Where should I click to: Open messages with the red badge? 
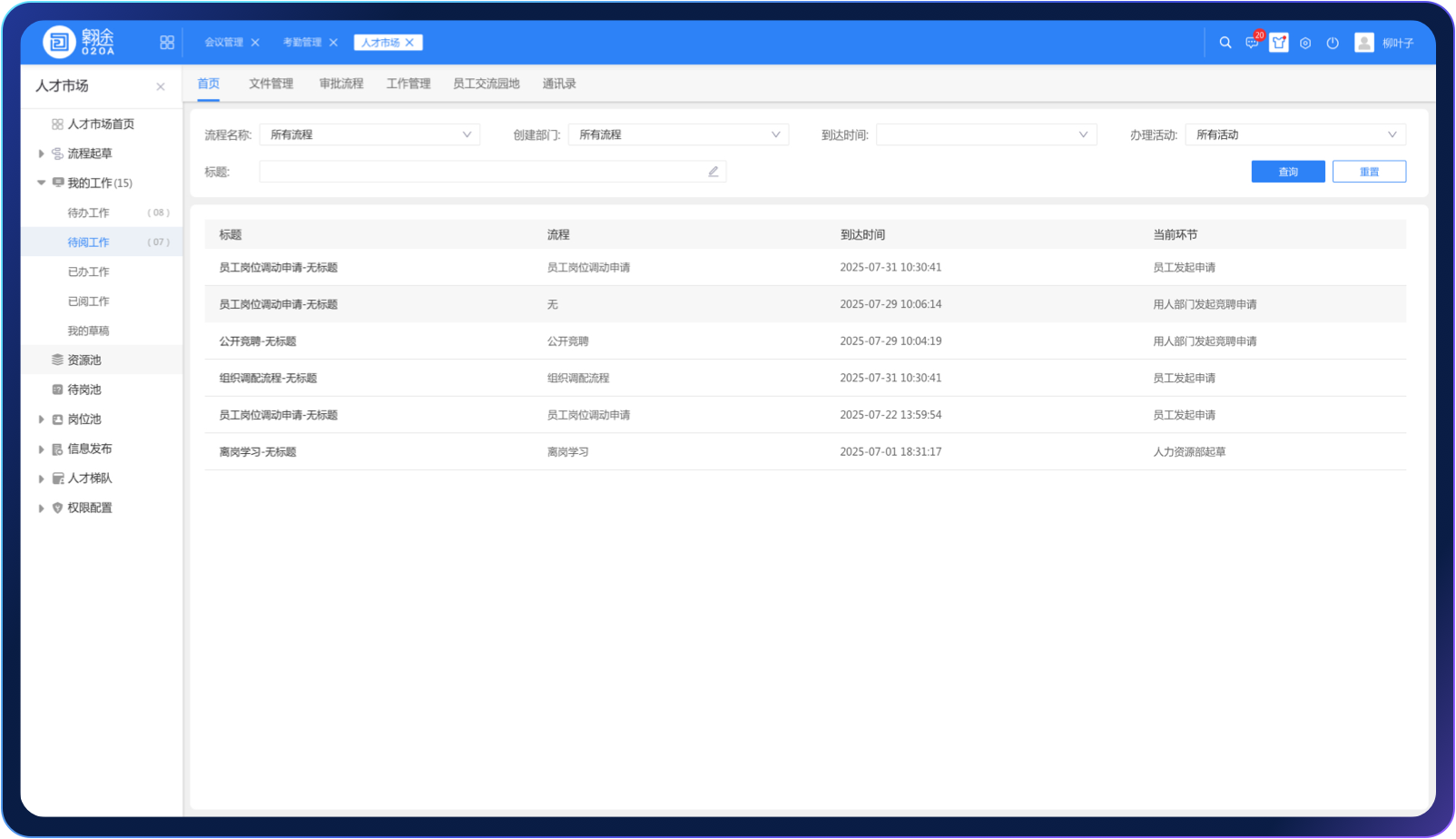pyautogui.click(x=1252, y=43)
